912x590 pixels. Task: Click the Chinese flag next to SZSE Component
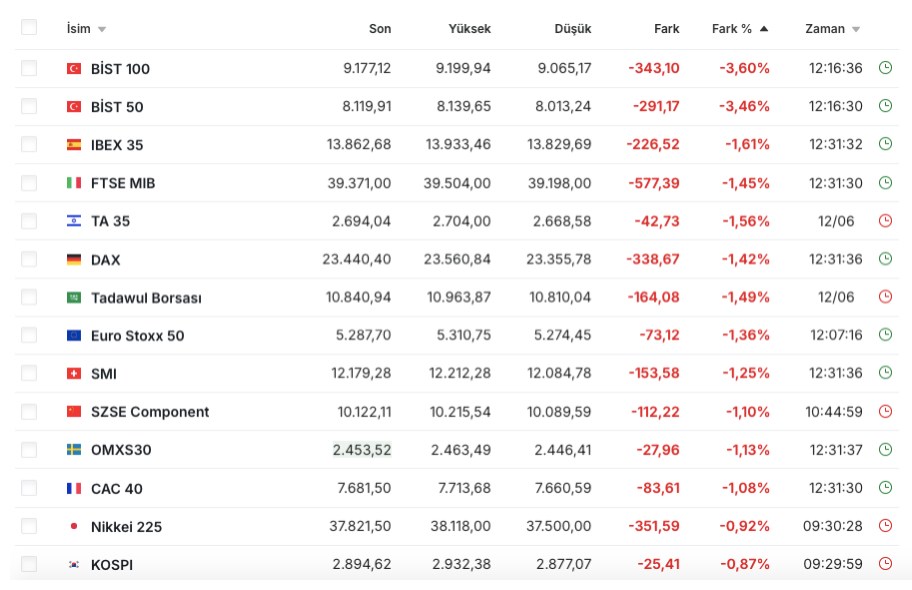click(74, 411)
